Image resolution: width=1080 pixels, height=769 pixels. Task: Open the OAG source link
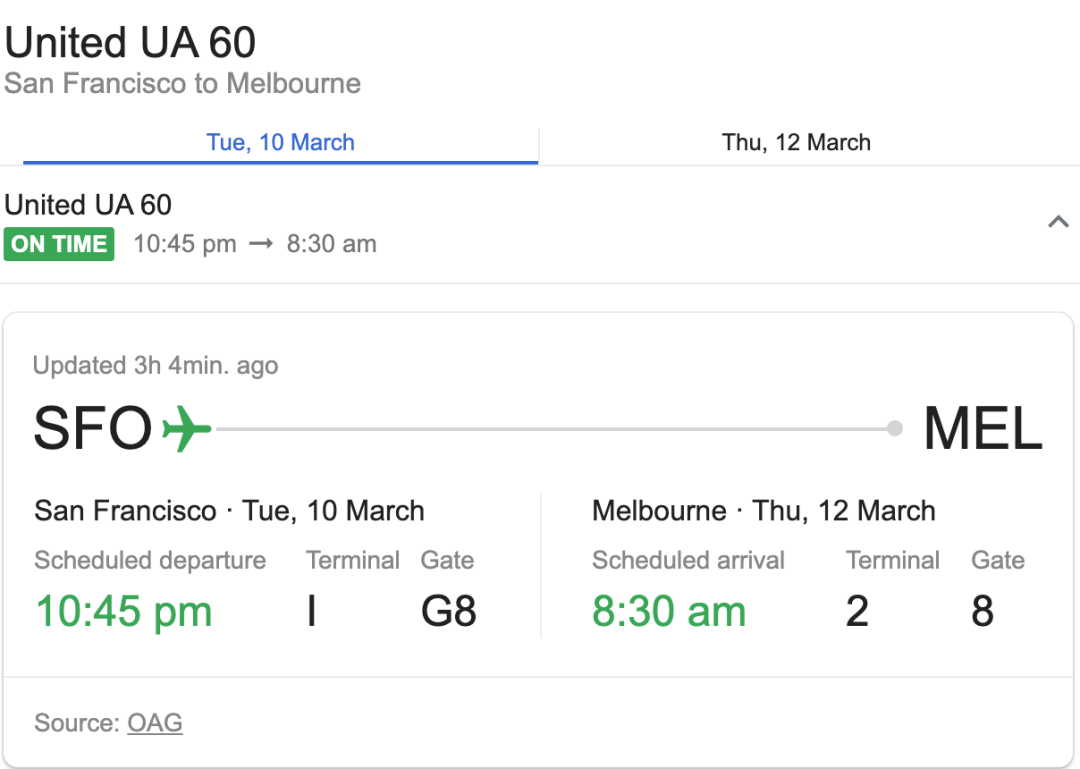click(155, 723)
